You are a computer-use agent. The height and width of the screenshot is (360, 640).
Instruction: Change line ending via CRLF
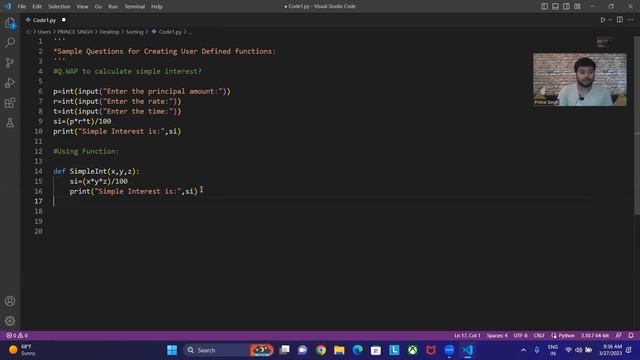point(539,336)
